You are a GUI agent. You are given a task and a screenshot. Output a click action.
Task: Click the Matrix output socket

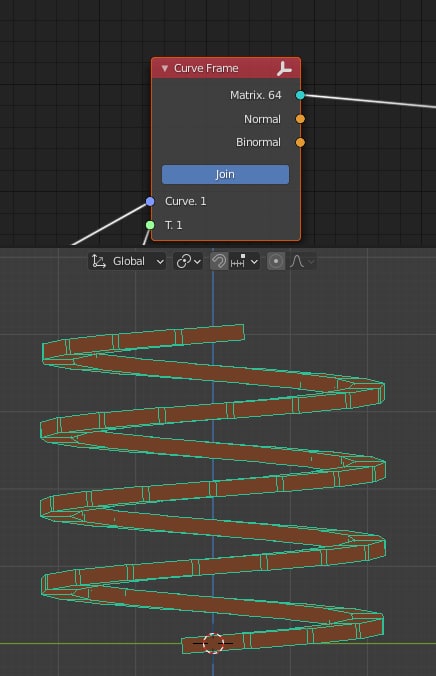pyautogui.click(x=300, y=95)
